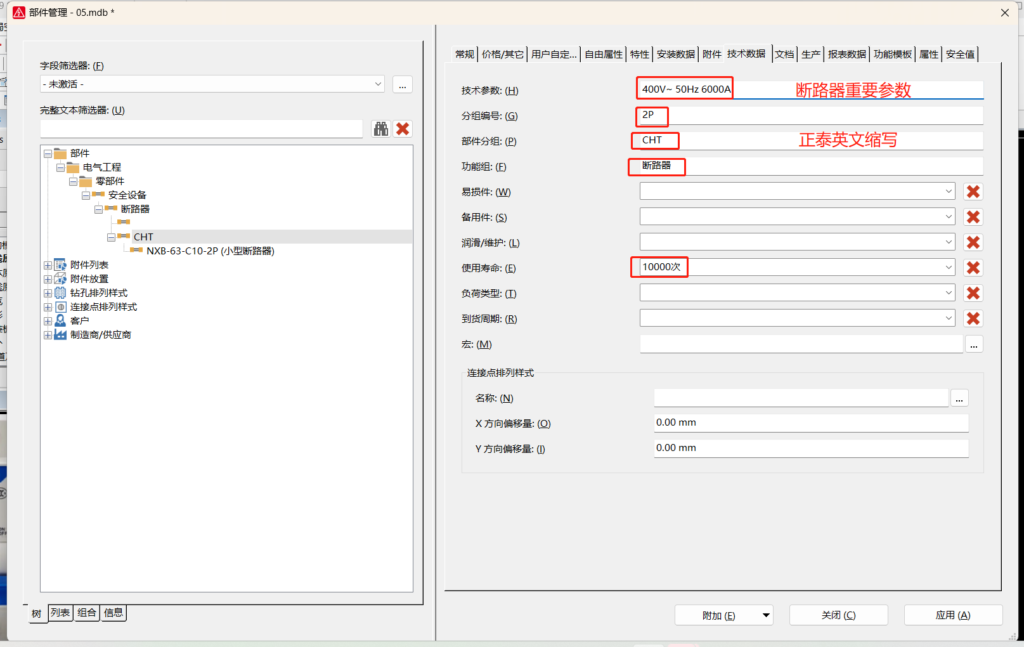Click the binoculars search icon
Viewport: 1024px width, 647px height.
tap(381, 128)
